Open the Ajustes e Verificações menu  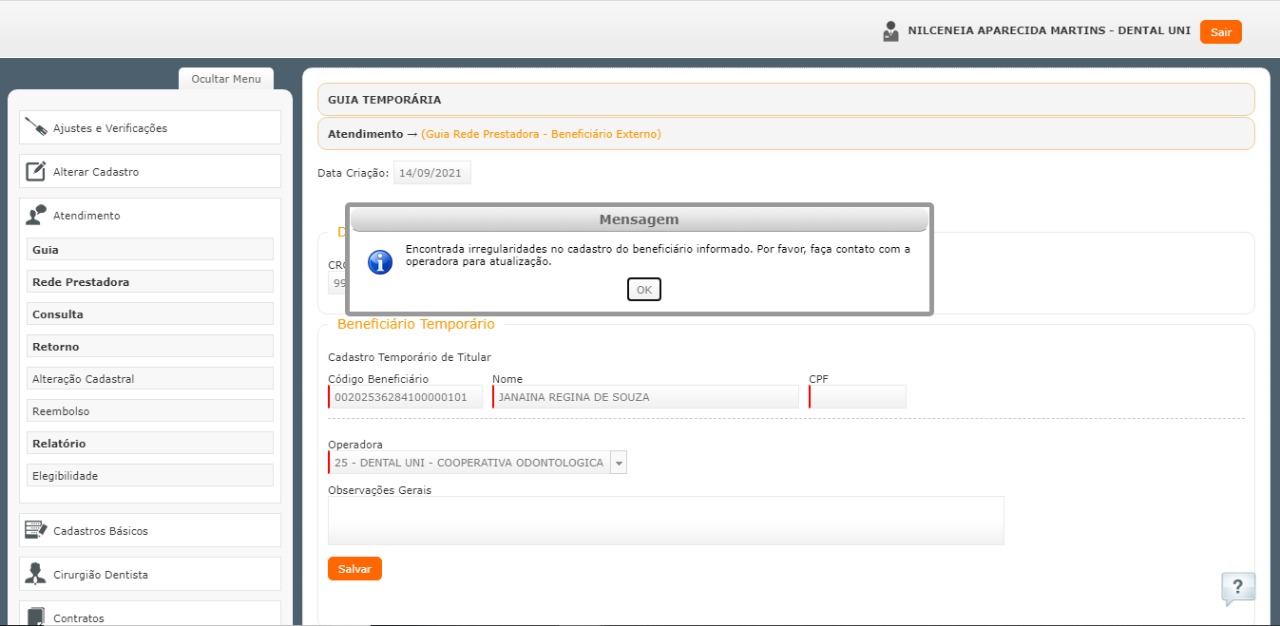150,128
